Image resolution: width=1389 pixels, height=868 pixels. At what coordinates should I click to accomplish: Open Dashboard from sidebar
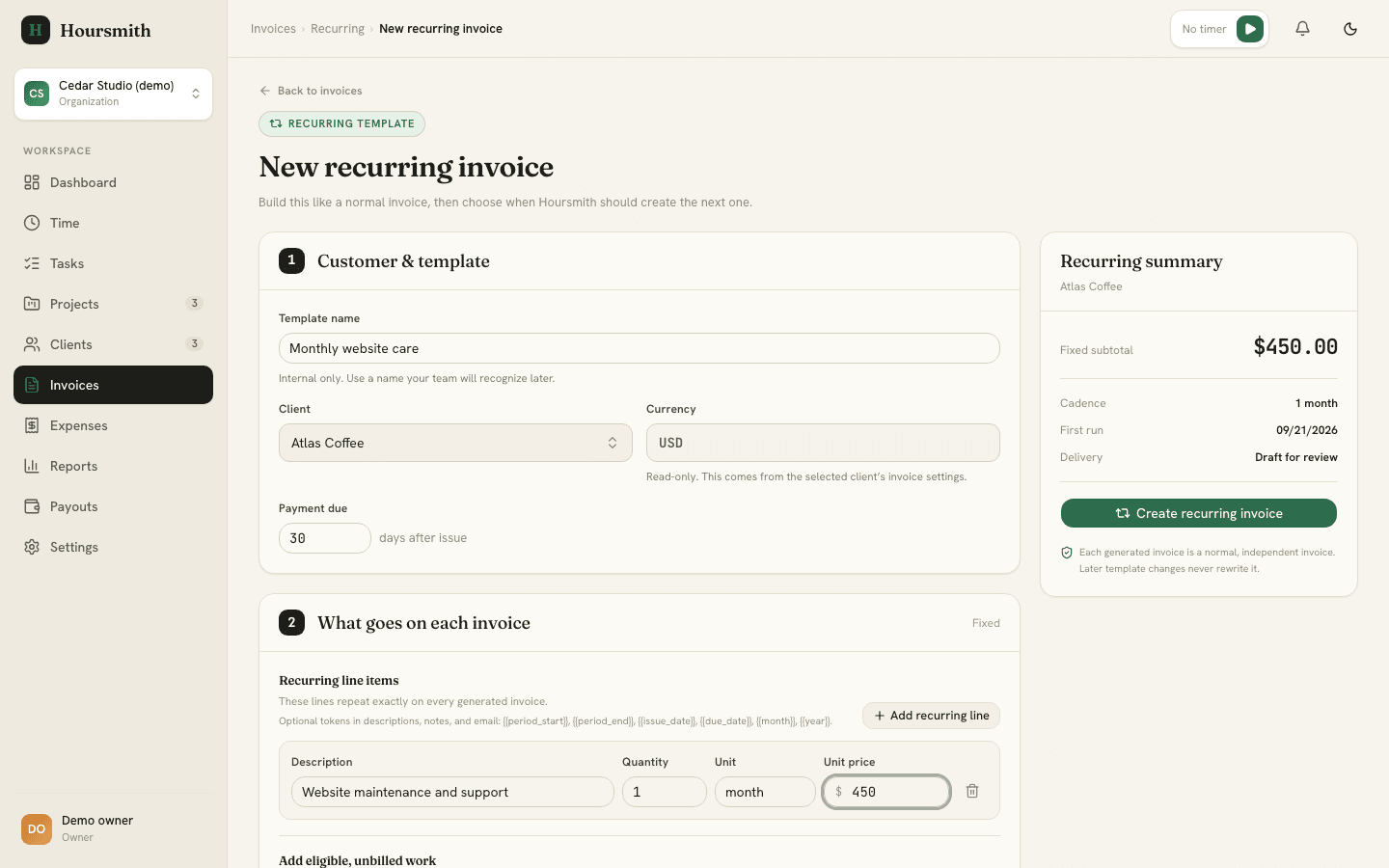[113, 182]
